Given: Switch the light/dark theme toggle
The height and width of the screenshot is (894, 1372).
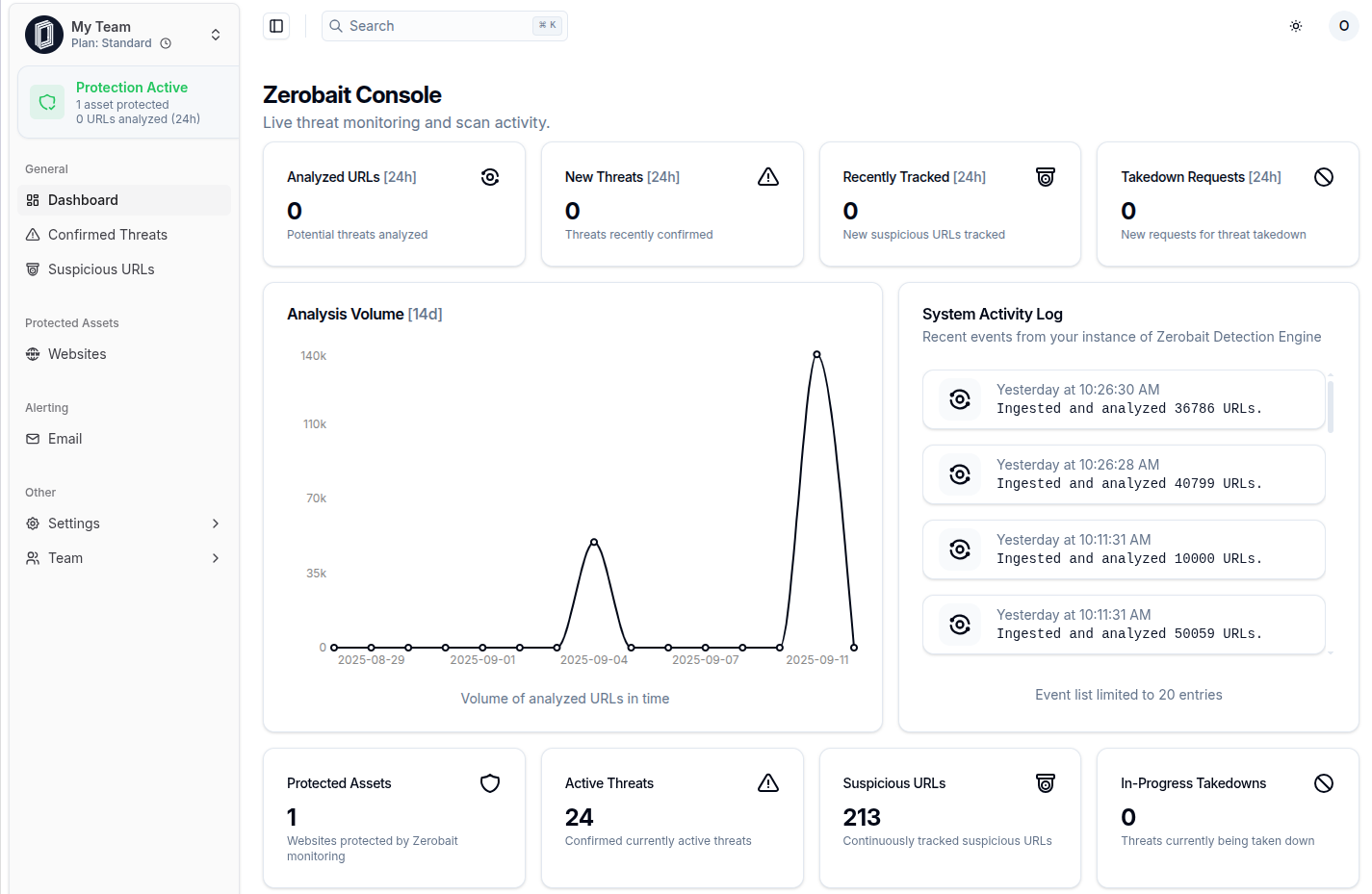Looking at the screenshot, I should [x=1296, y=26].
